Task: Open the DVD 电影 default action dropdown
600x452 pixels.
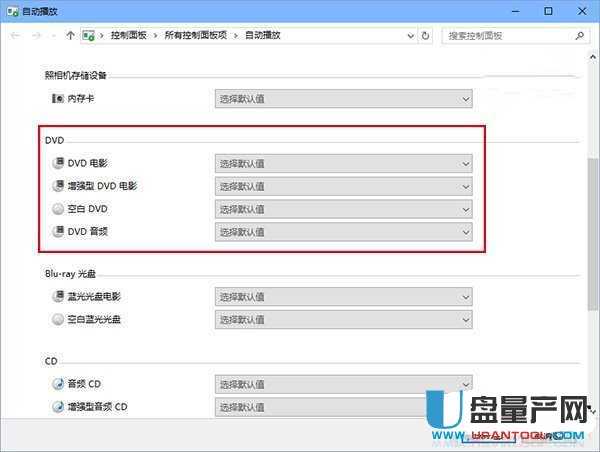Action: 343,163
